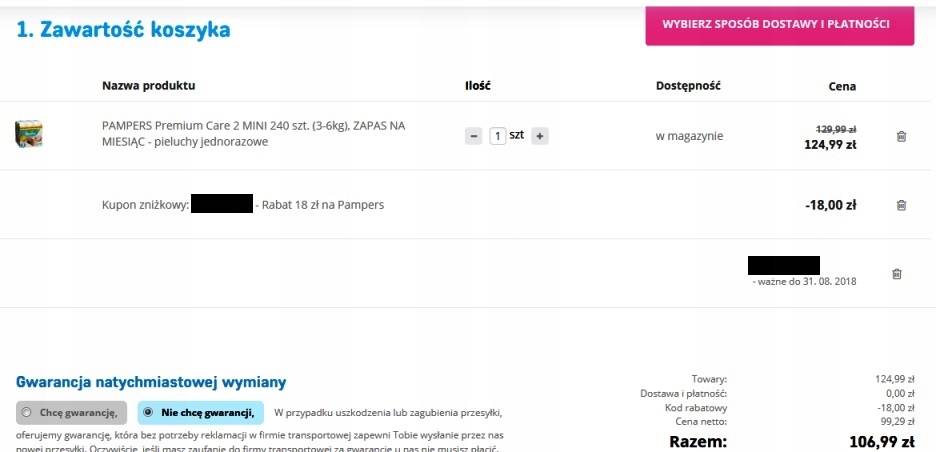Increase Pampers quantity with plus button
Screen dimensions: 936x452
pos(540,136)
